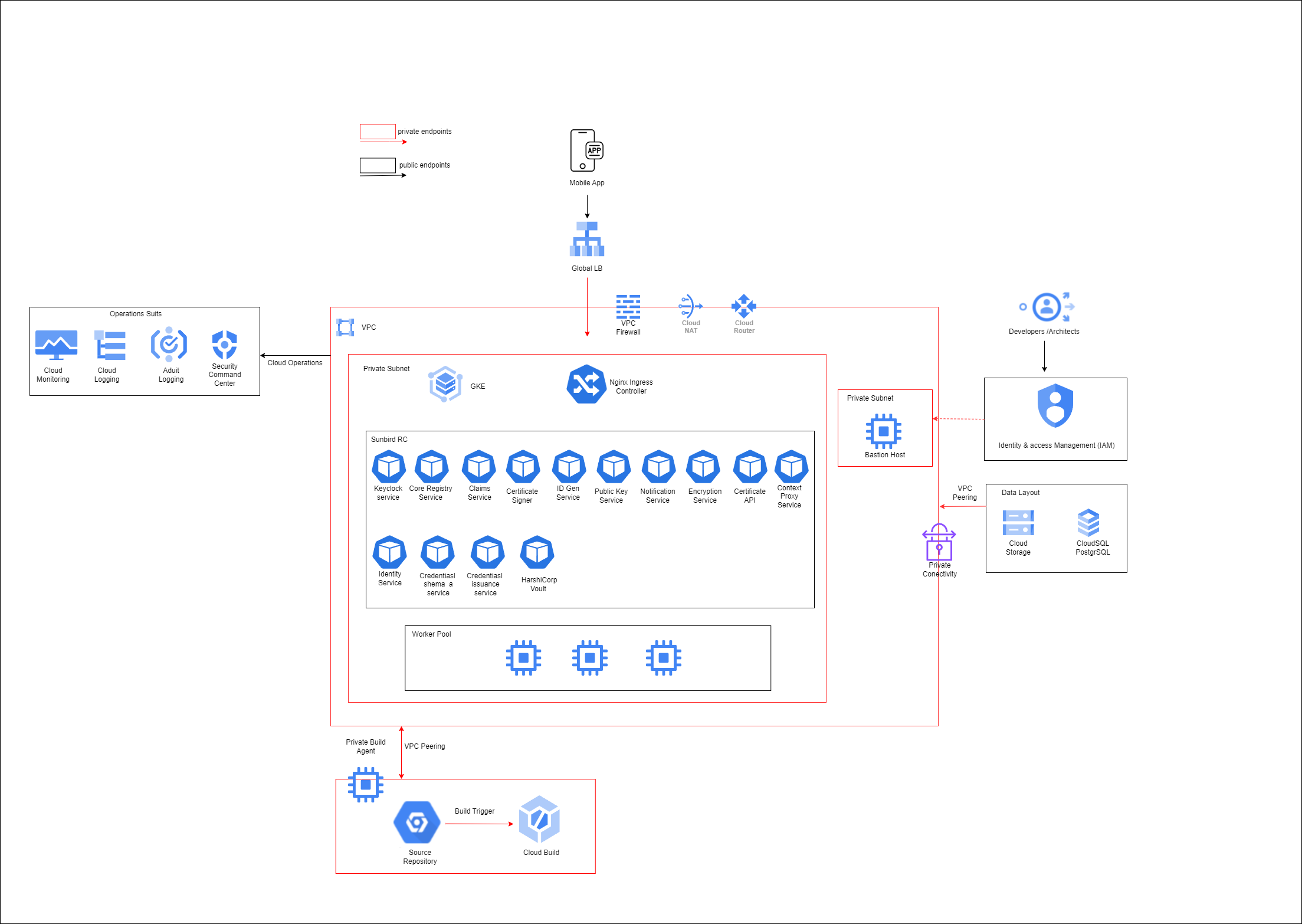Select the Security Command Center icon
This screenshot has height=924, width=1302.
click(224, 345)
